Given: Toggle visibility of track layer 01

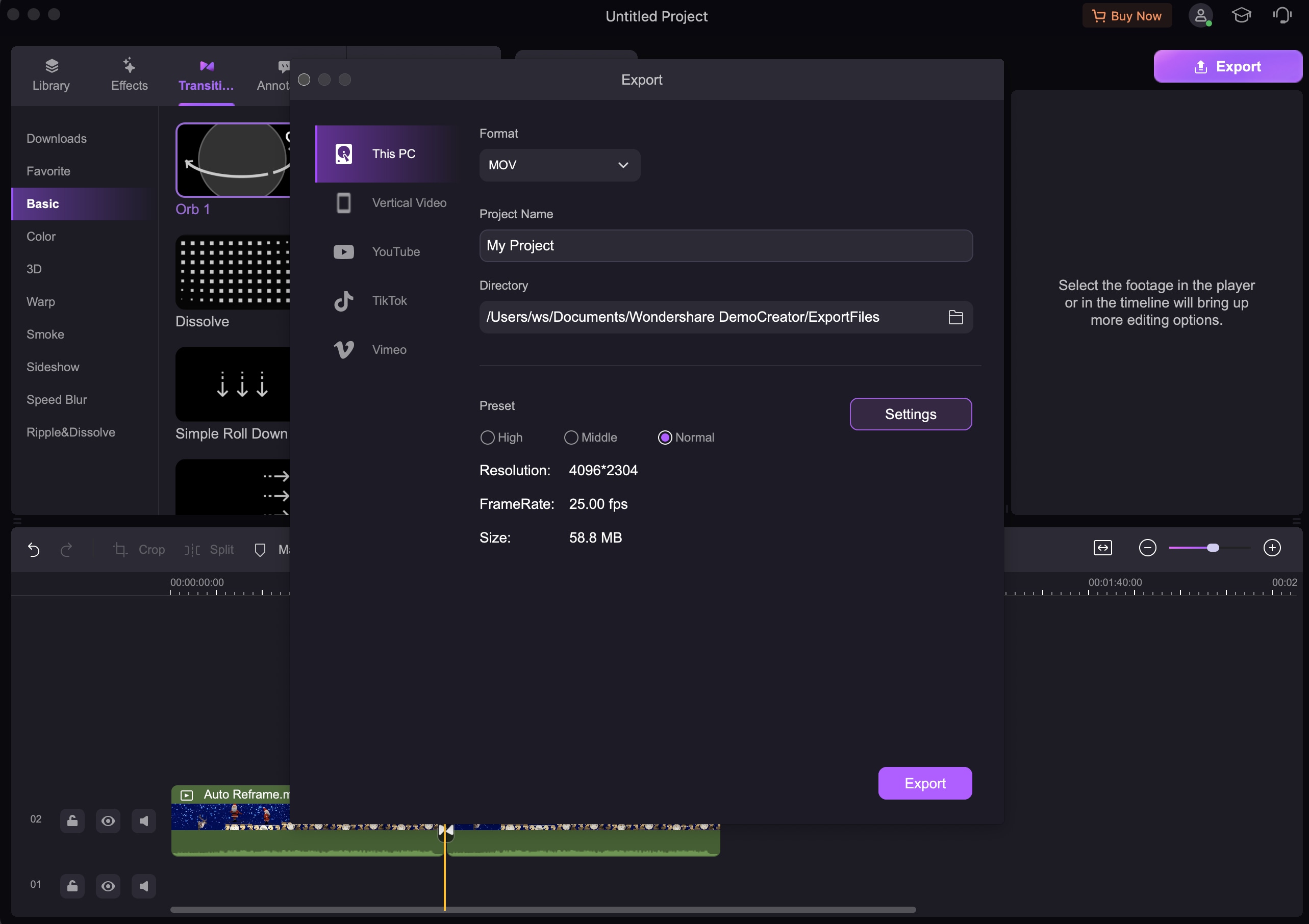Looking at the screenshot, I should click(109, 884).
